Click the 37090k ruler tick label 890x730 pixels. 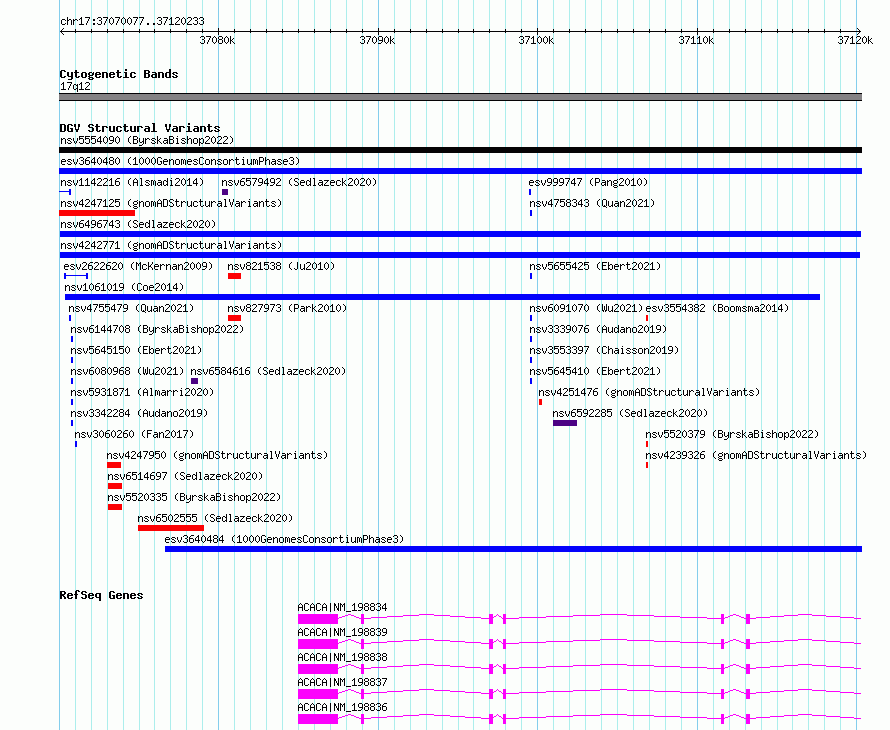[x=377, y=40]
